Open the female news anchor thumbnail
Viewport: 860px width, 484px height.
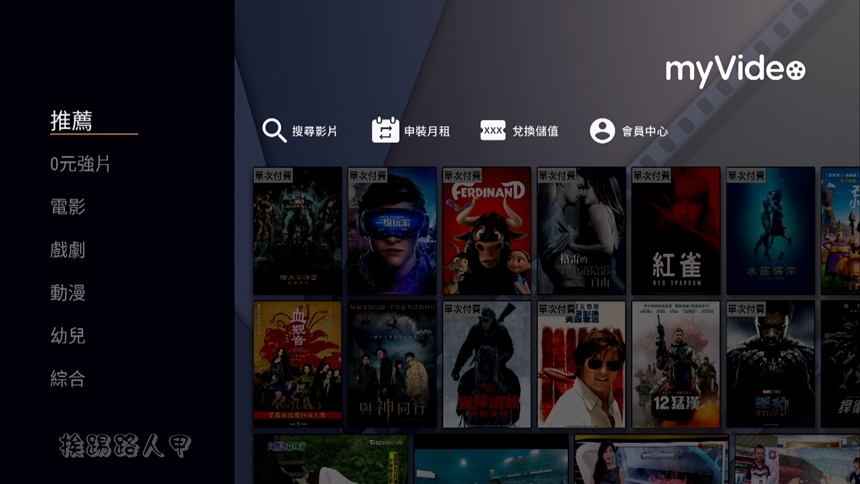tap(652, 459)
